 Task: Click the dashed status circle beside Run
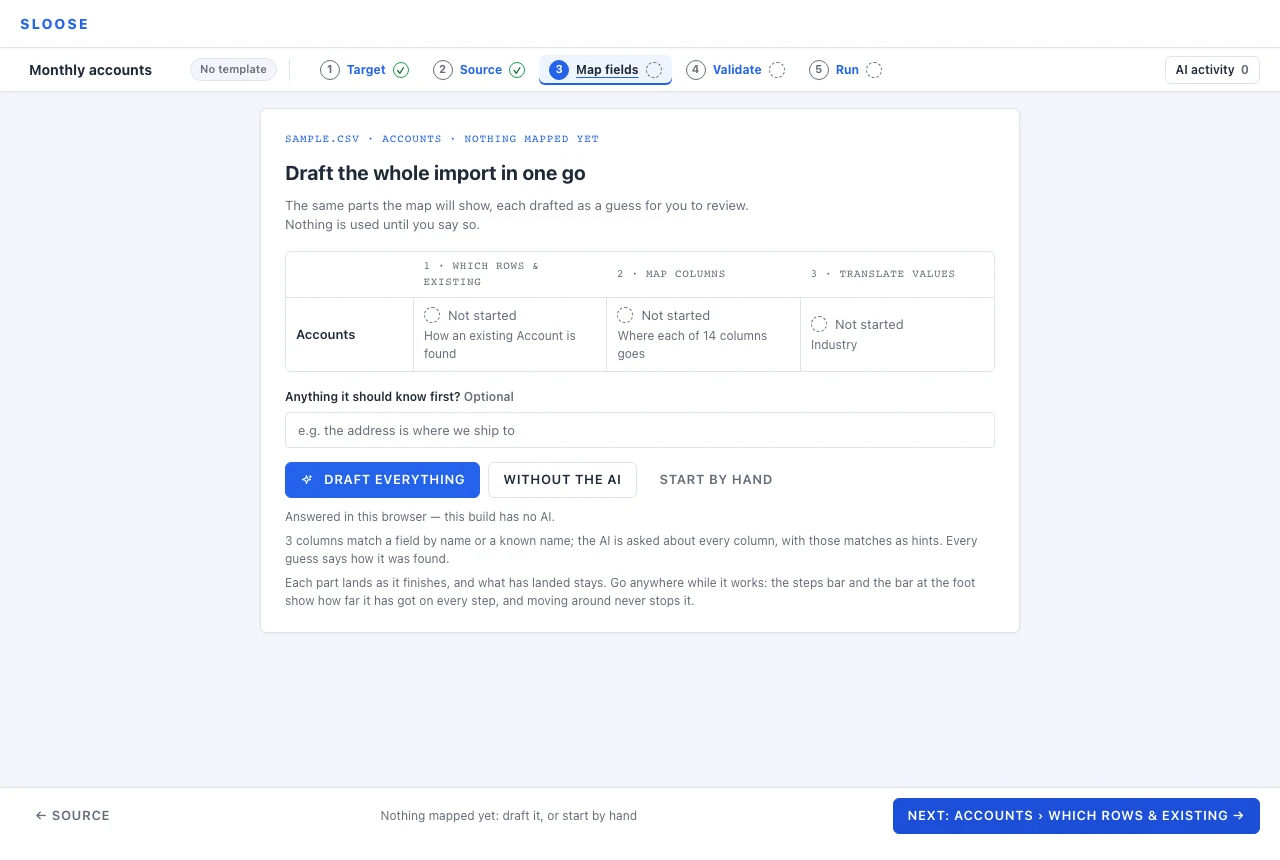click(874, 70)
